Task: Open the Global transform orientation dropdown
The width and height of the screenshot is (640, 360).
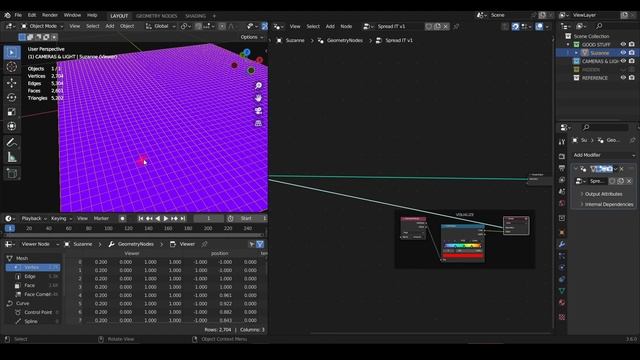Action: point(160,26)
